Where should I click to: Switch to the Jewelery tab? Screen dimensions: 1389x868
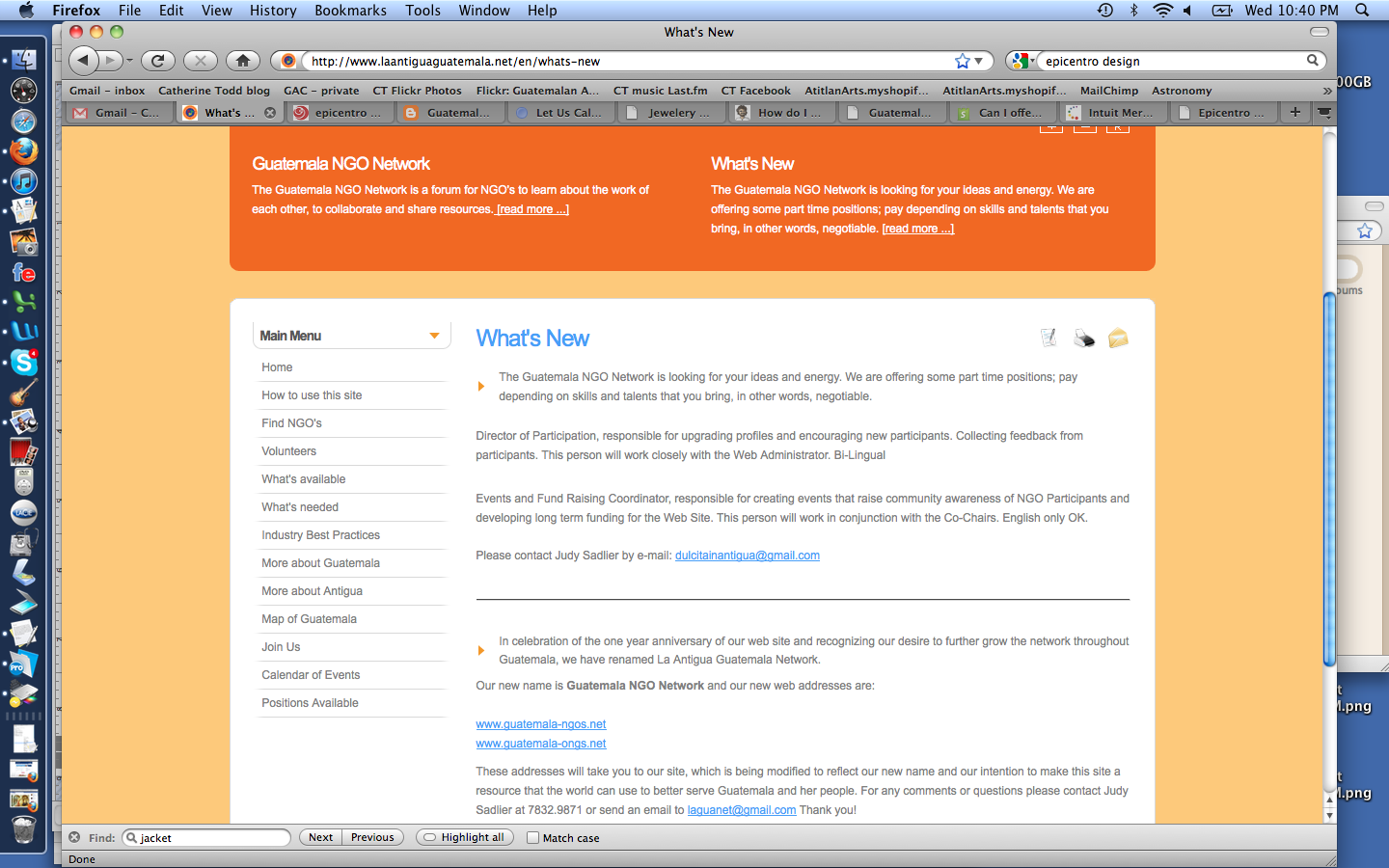click(670, 113)
